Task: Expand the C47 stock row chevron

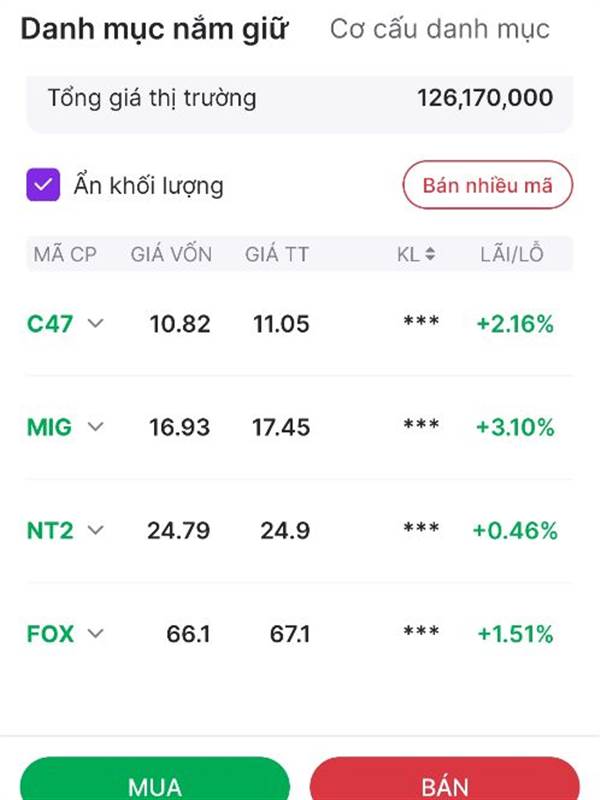Action: 96,323
